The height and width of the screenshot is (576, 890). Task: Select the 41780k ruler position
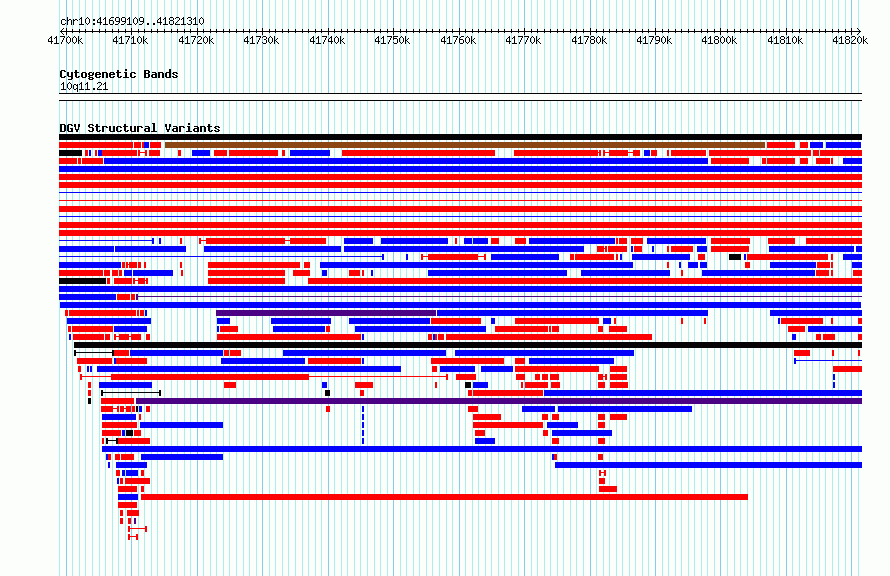pyautogui.click(x=590, y=40)
